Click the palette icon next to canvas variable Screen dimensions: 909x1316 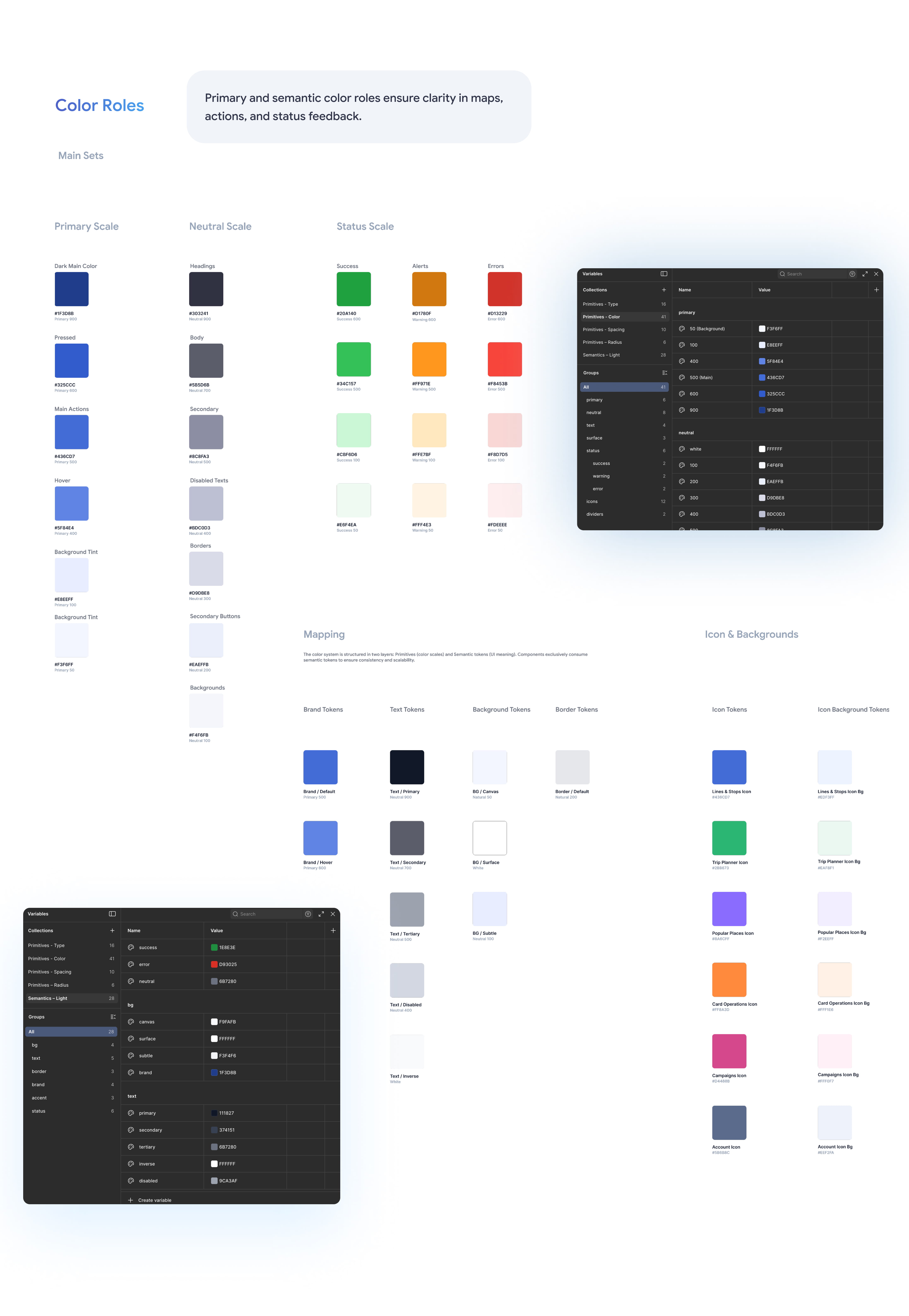[131, 1022]
